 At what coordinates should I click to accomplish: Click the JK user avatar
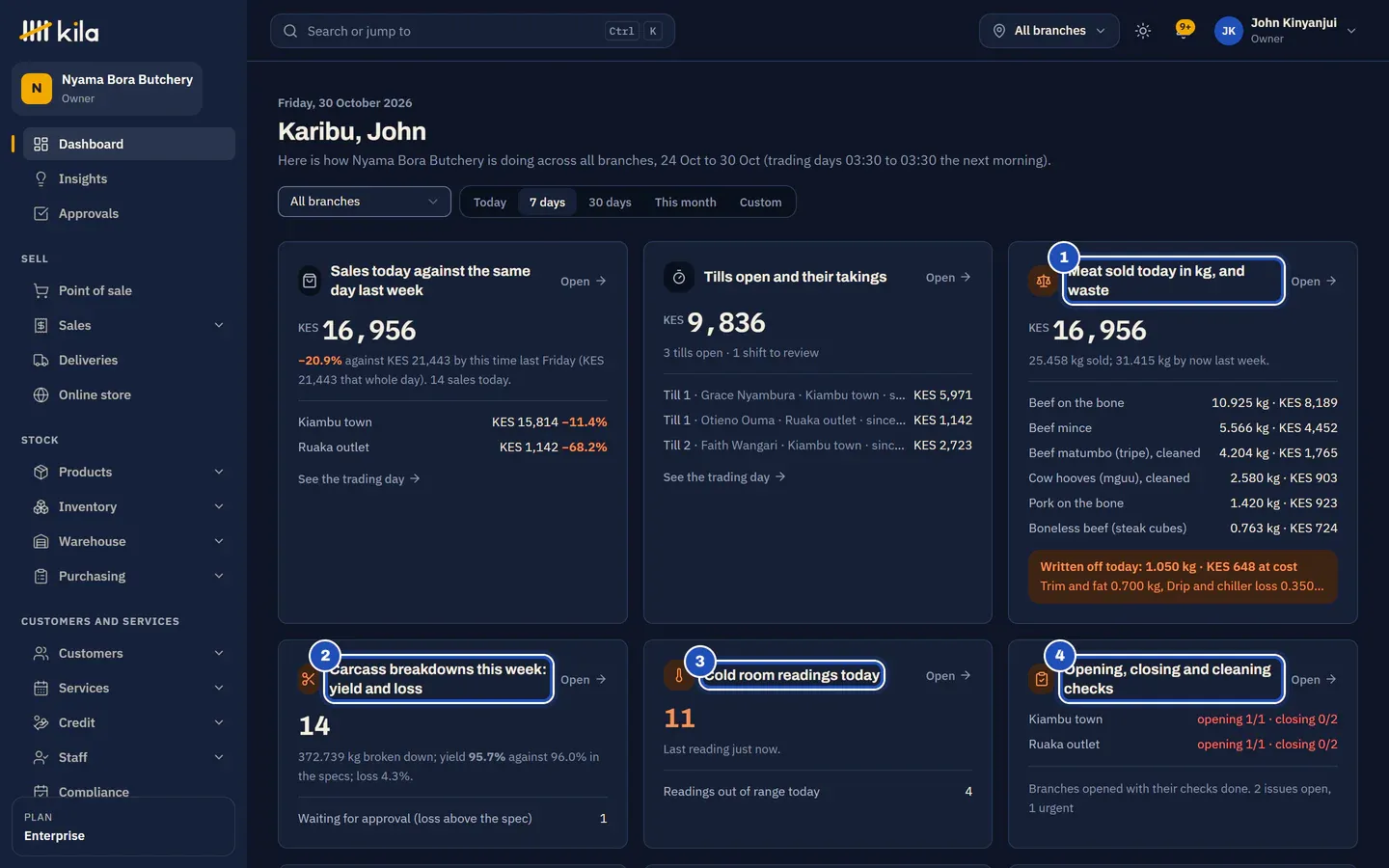(x=1229, y=31)
